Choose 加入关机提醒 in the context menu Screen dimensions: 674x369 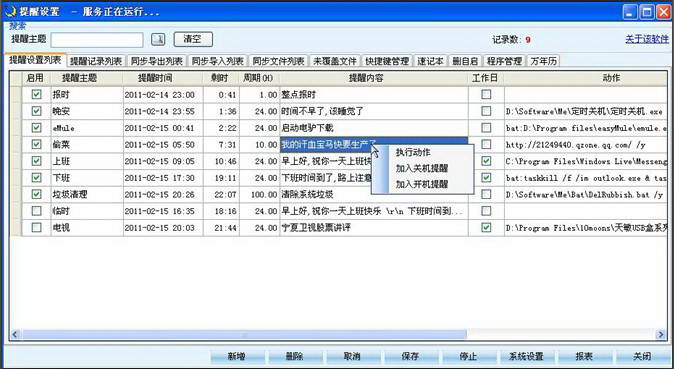click(423, 168)
